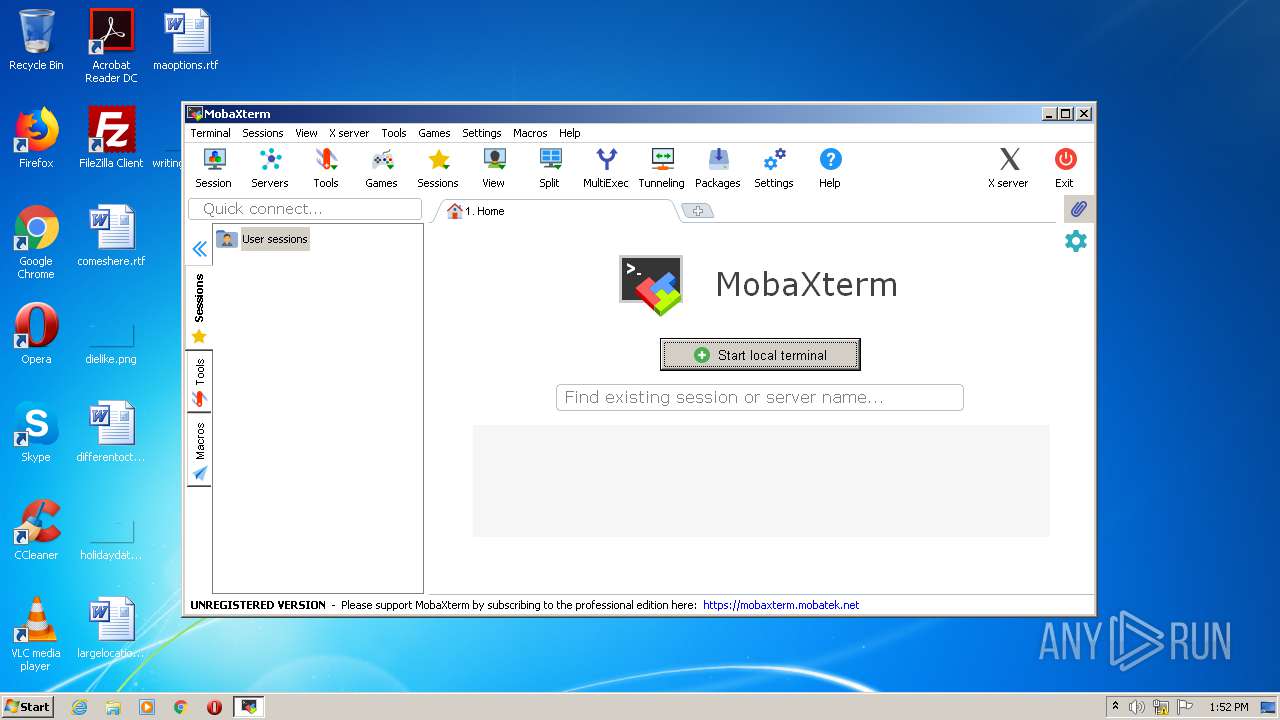Viewport: 1280px width, 720px height.
Task: Open Google Chrome desktop shortcut
Action: 36,242
